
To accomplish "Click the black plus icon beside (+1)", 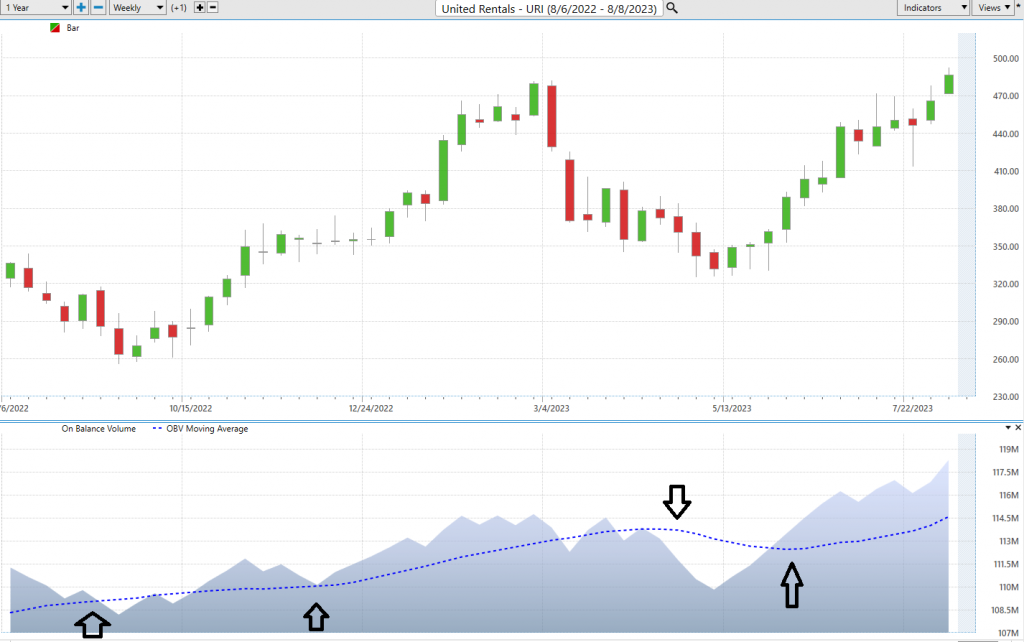I will 200,8.
